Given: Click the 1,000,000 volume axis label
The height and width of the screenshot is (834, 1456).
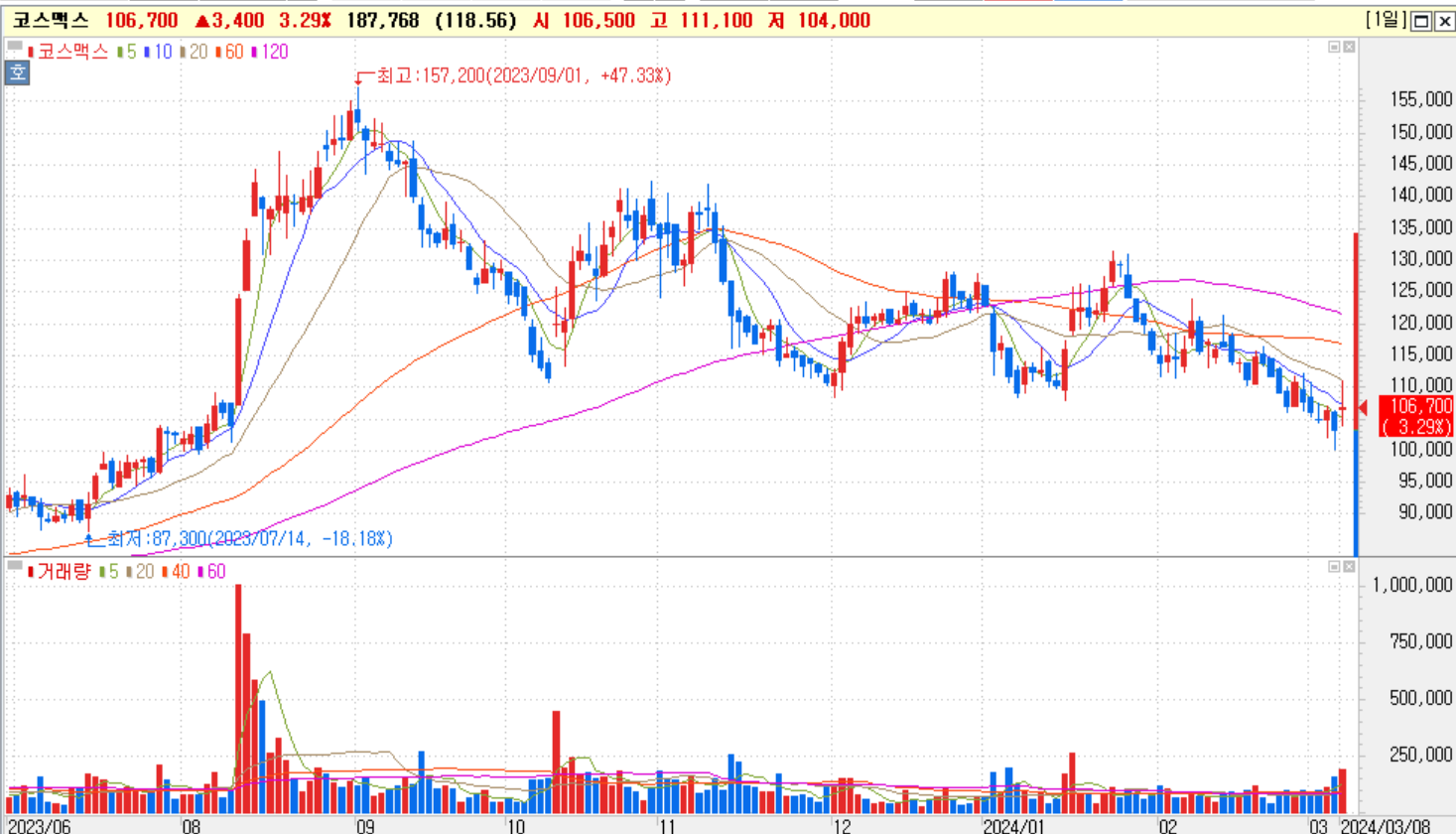Looking at the screenshot, I should pyautogui.click(x=1413, y=585).
